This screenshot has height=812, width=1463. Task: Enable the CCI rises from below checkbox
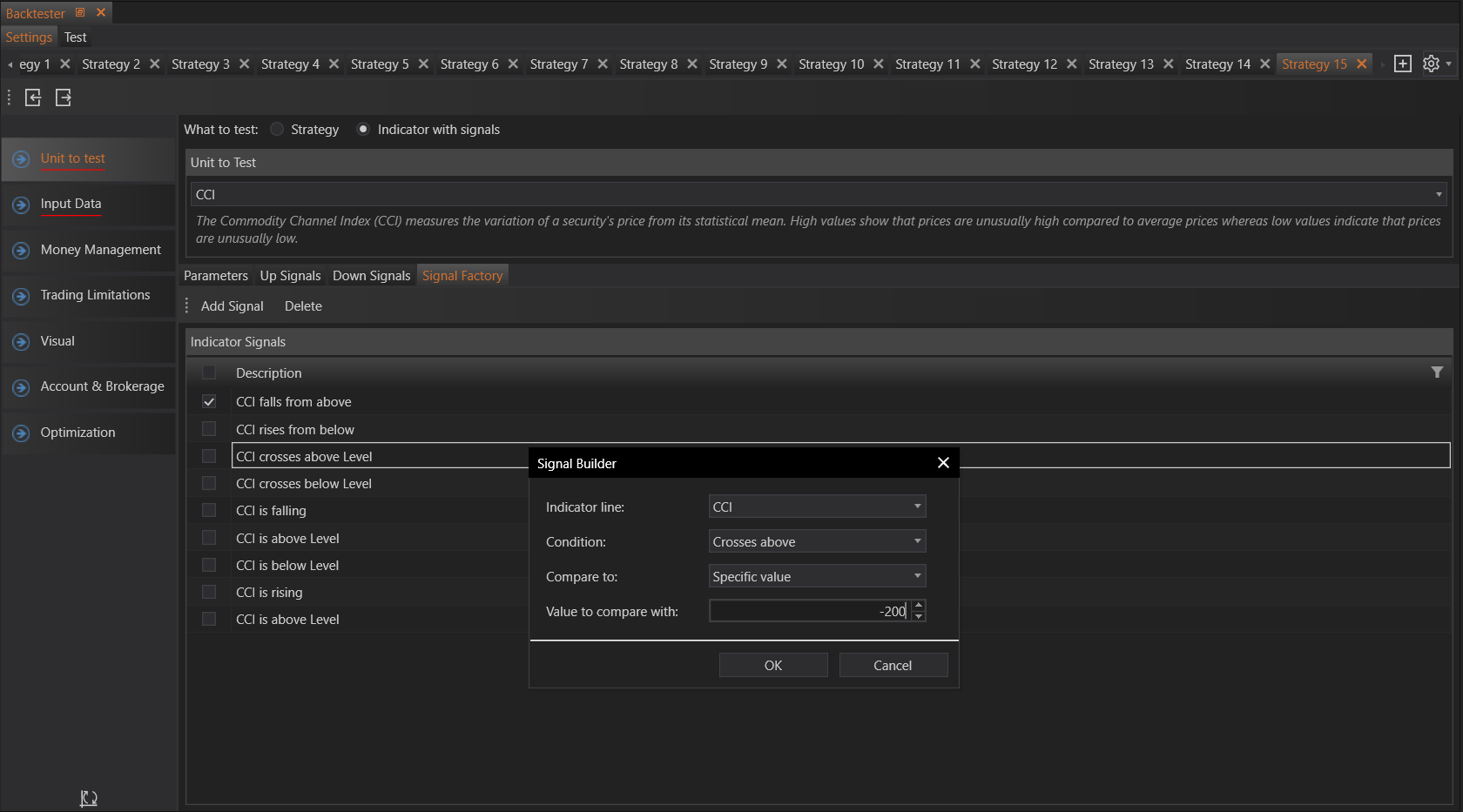tap(209, 429)
